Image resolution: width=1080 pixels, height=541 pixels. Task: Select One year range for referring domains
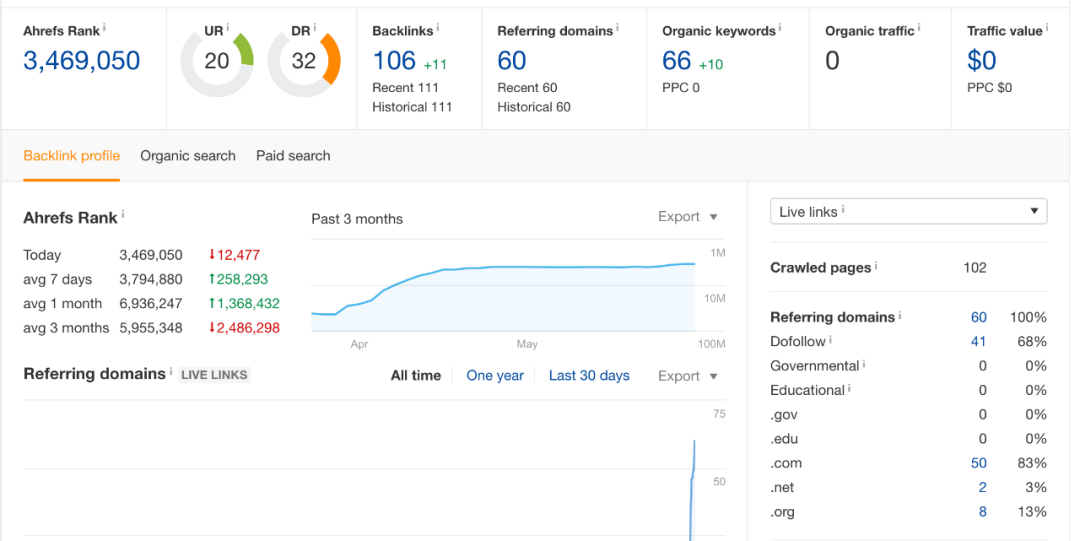[495, 376]
